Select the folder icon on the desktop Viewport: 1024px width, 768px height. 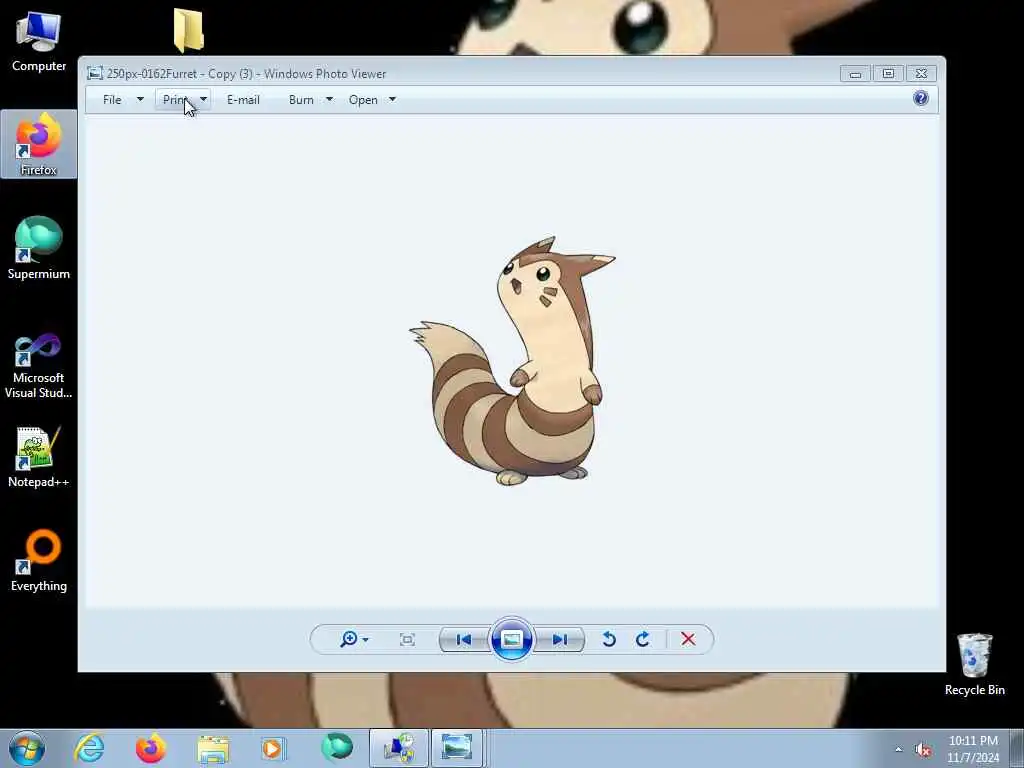(189, 31)
